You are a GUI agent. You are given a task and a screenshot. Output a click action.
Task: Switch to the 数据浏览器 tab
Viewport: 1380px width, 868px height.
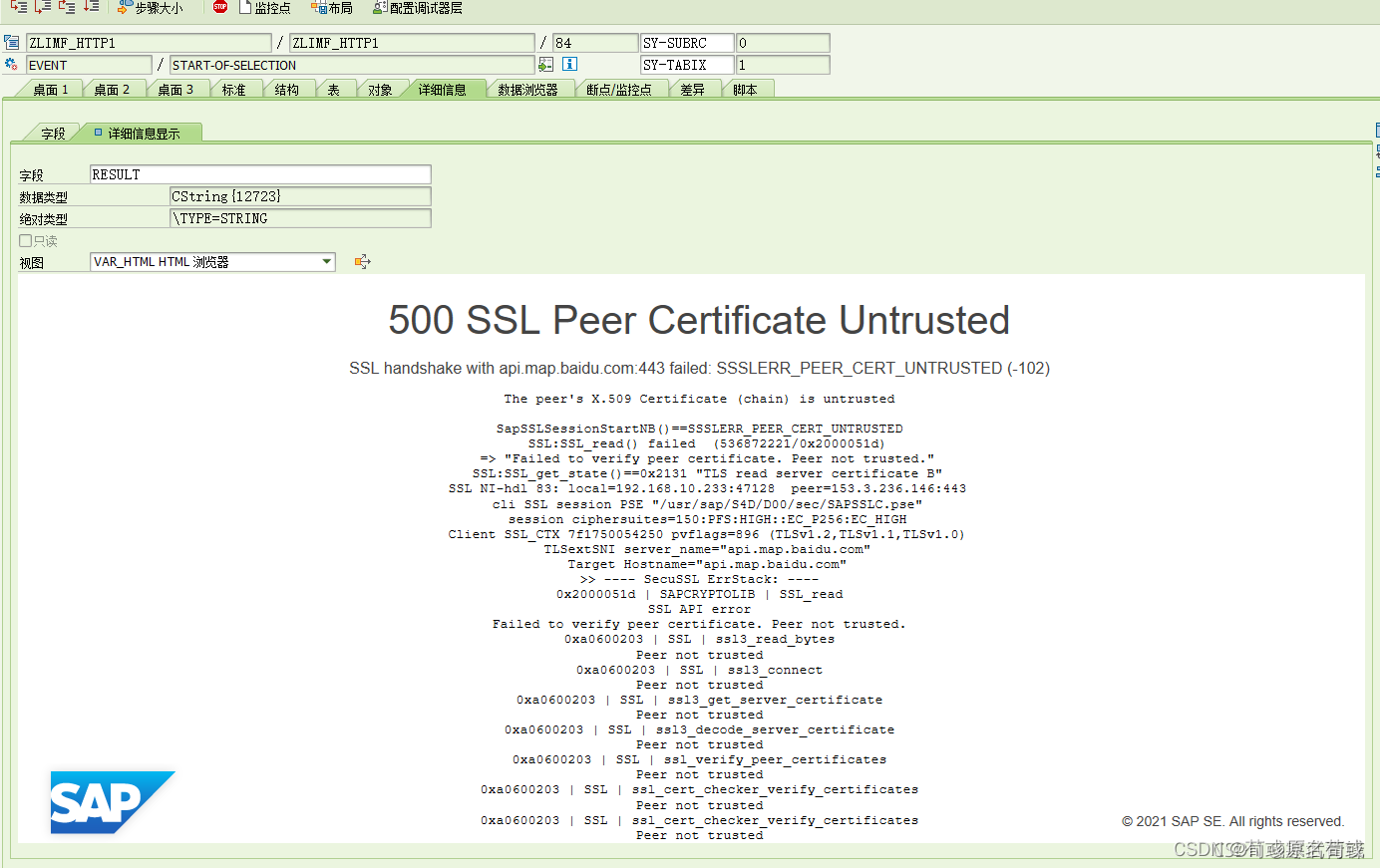coord(528,90)
